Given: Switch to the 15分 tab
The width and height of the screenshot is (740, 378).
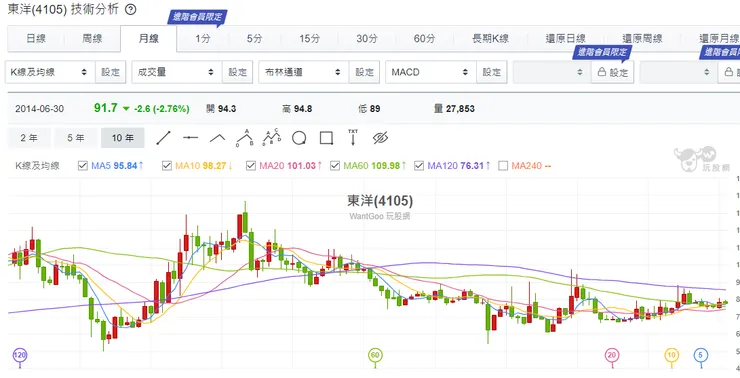Looking at the screenshot, I should click(x=310, y=39).
